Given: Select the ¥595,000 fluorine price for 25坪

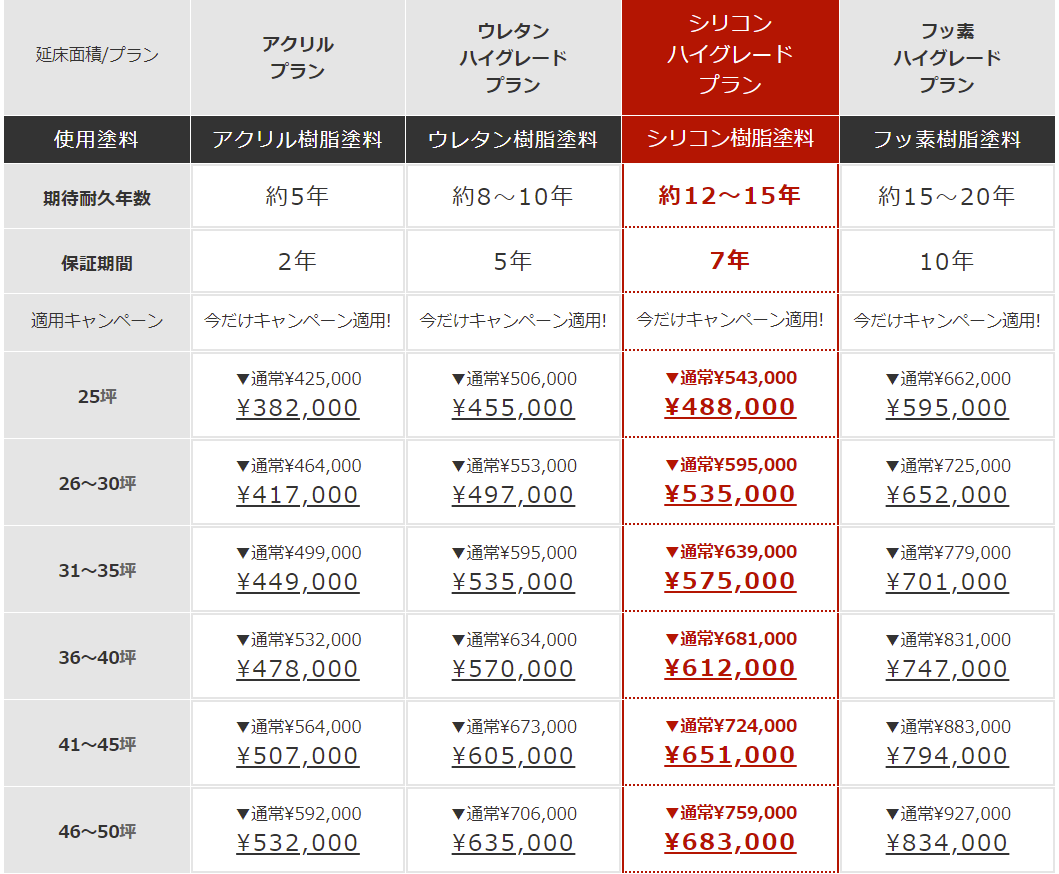Looking at the screenshot, I should tap(947, 408).
